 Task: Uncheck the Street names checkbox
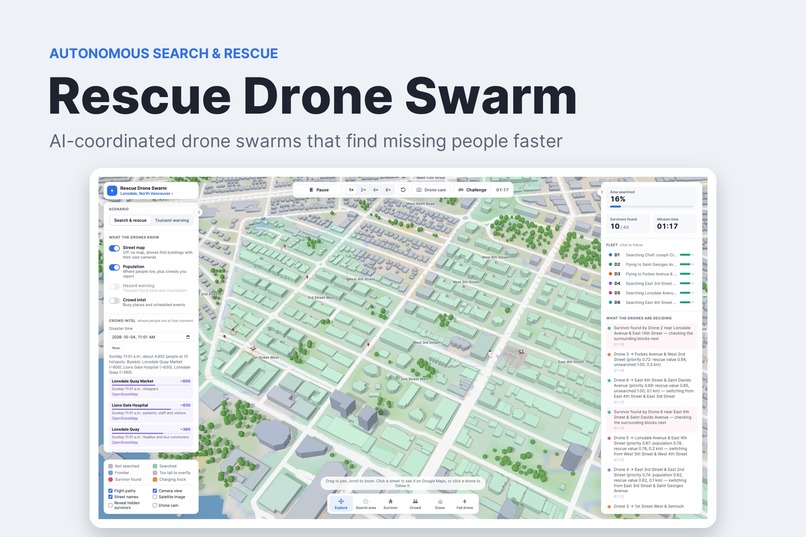pos(111,497)
